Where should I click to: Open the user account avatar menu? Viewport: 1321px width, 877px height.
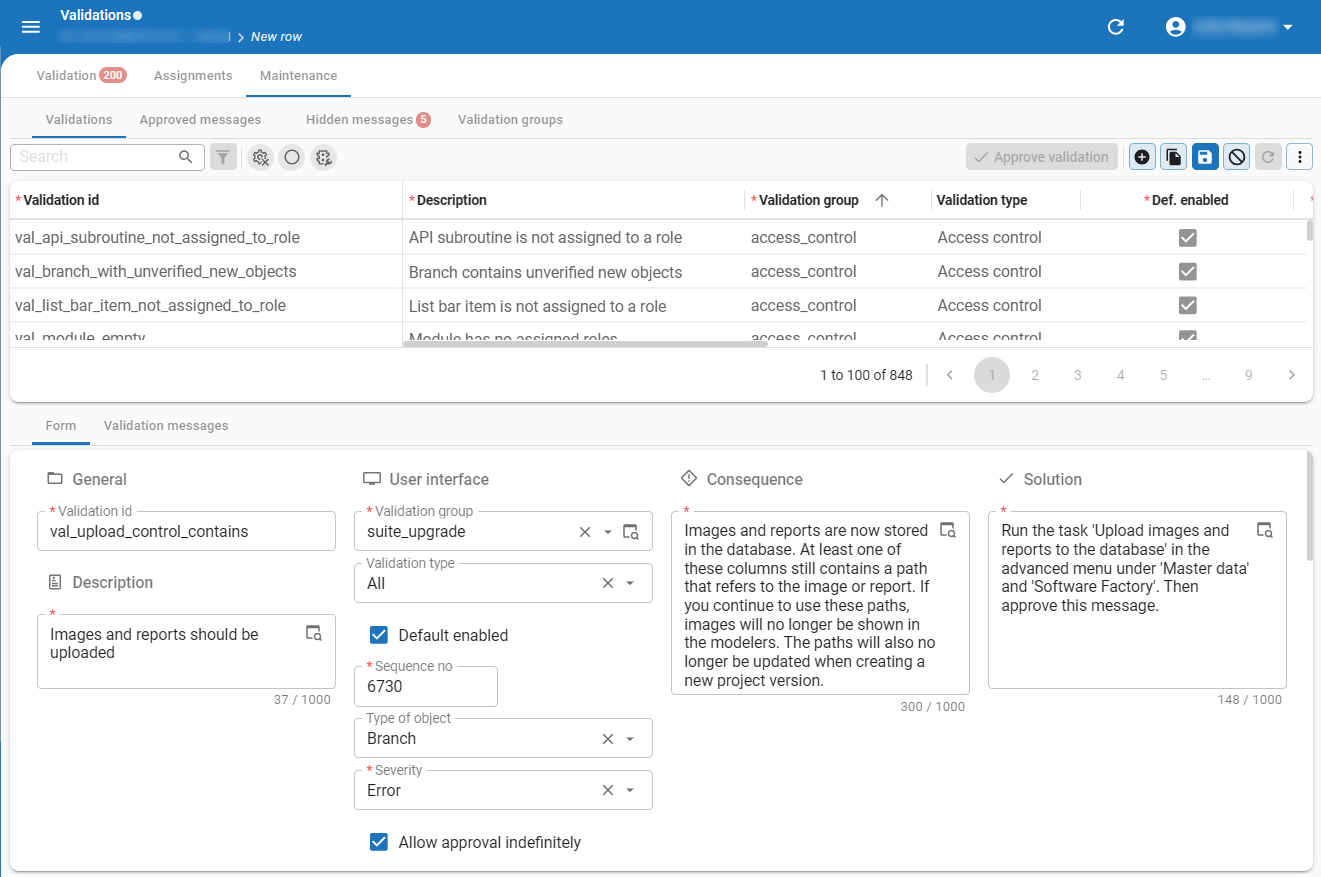point(1176,27)
